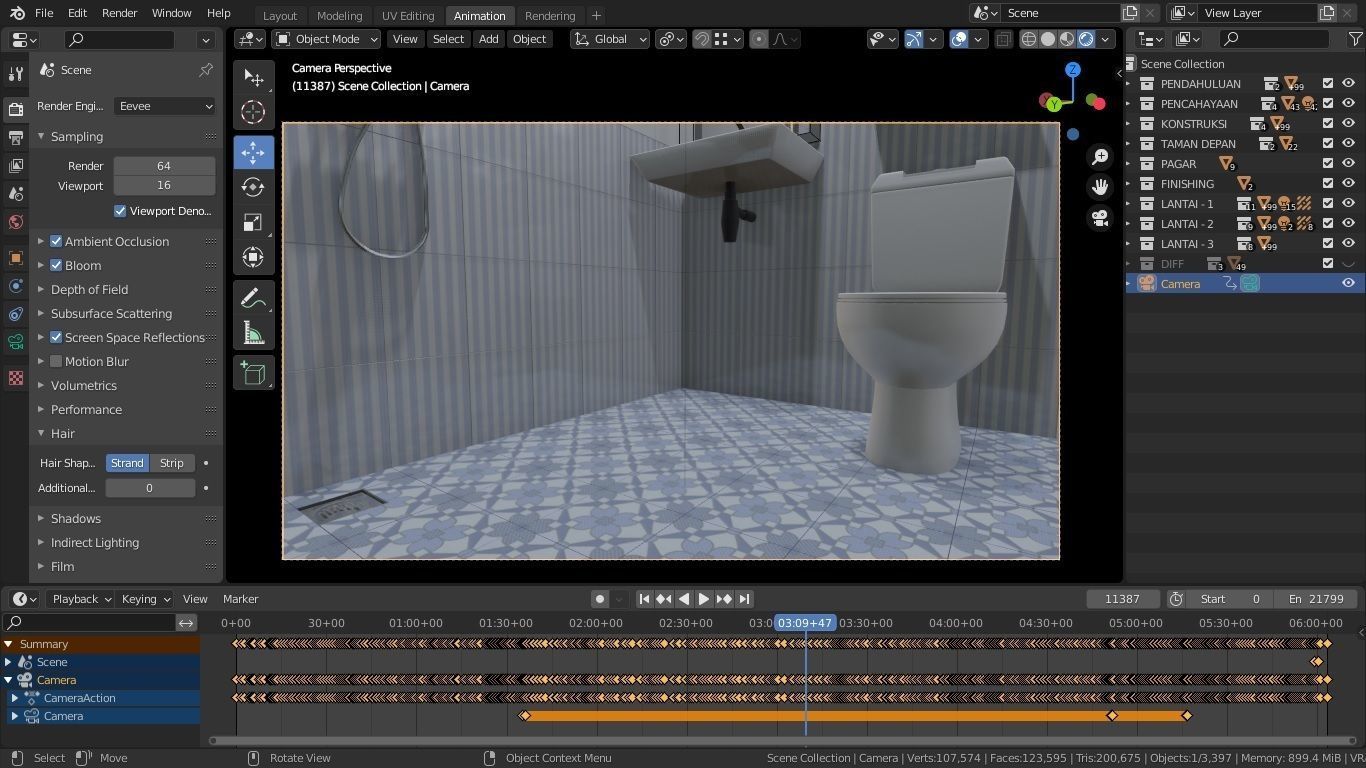The width and height of the screenshot is (1366, 768).
Task: Activate the Rotate tool
Action: click(253, 187)
